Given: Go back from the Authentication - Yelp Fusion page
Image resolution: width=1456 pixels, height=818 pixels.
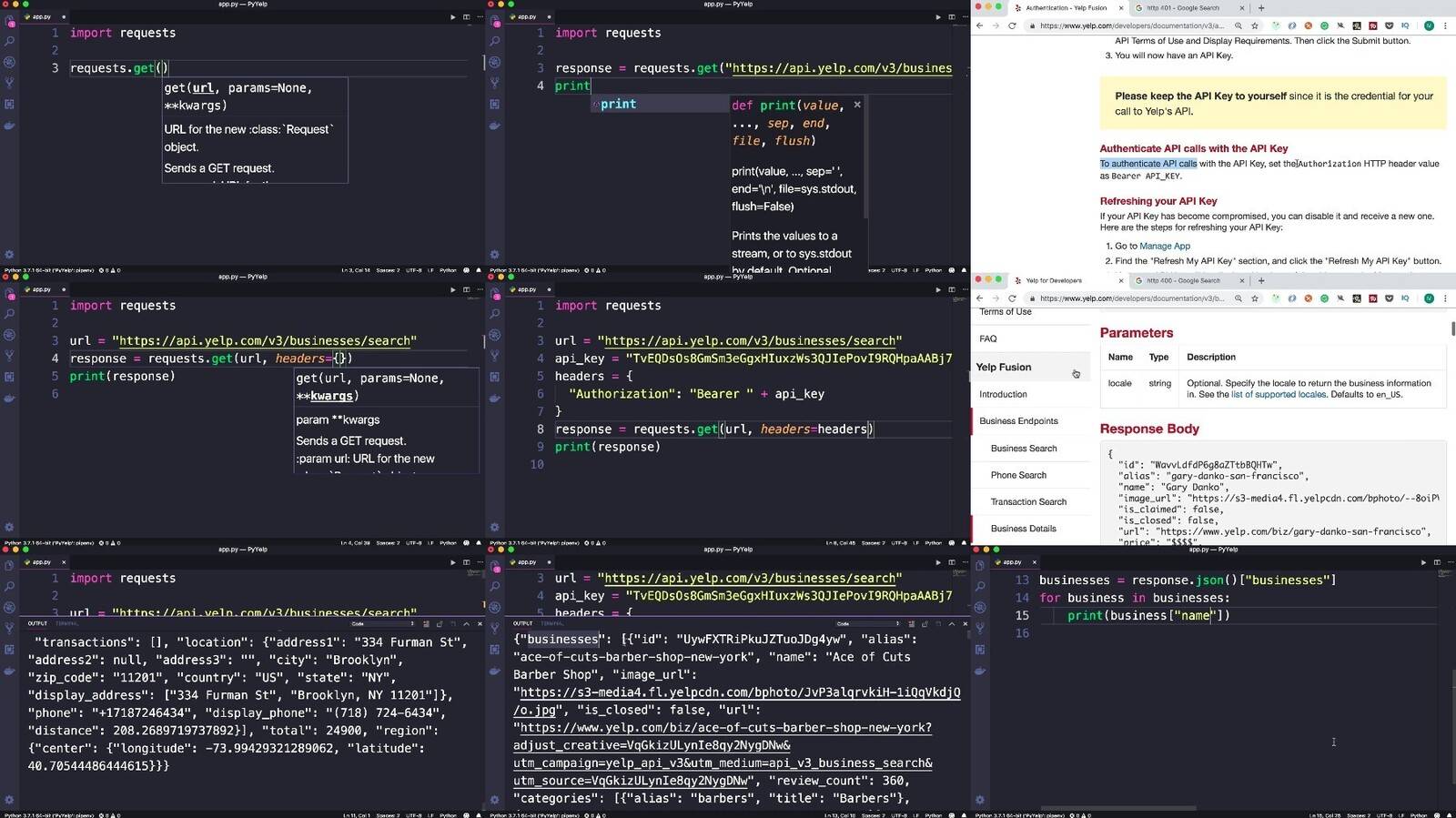Looking at the screenshot, I should tap(980, 25).
